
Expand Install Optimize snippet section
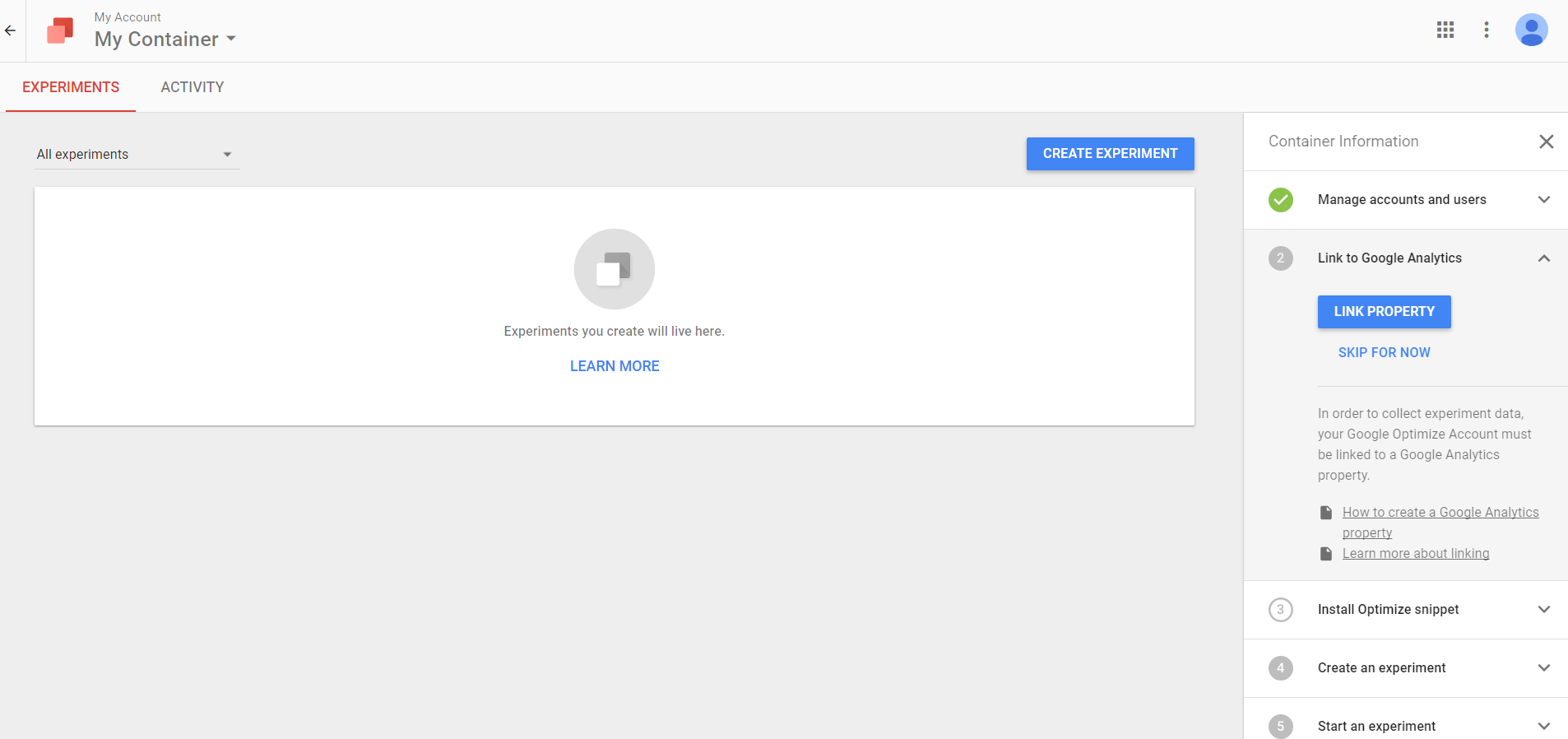point(1543,610)
